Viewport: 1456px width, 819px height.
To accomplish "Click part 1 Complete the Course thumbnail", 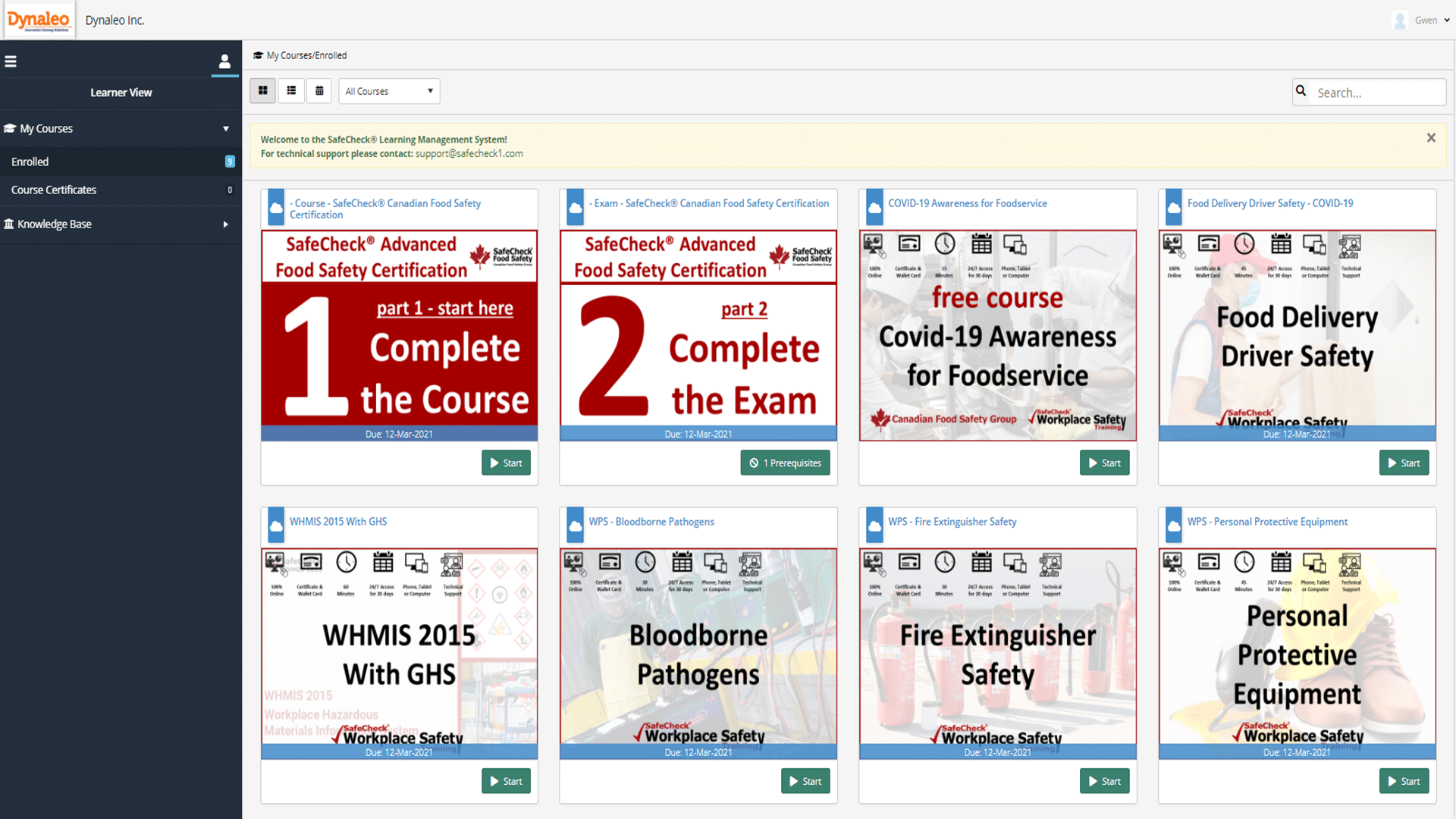I will (399, 335).
